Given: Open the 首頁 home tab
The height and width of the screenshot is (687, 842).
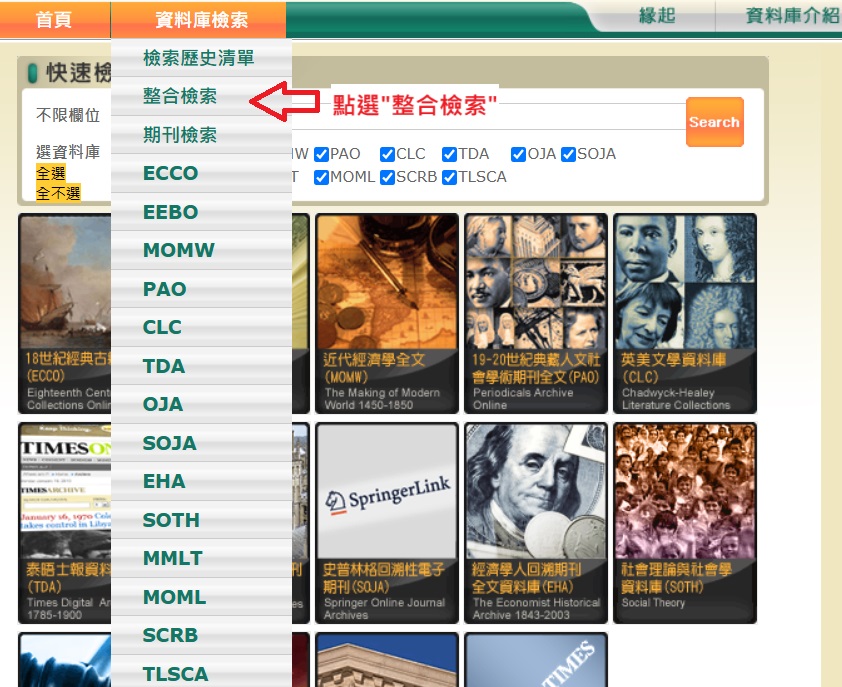Looking at the screenshot, I should click(54, 19).
